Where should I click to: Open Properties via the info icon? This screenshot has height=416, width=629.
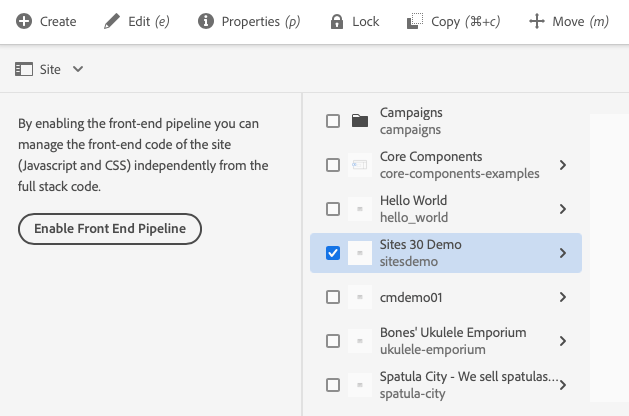point(206,21)
